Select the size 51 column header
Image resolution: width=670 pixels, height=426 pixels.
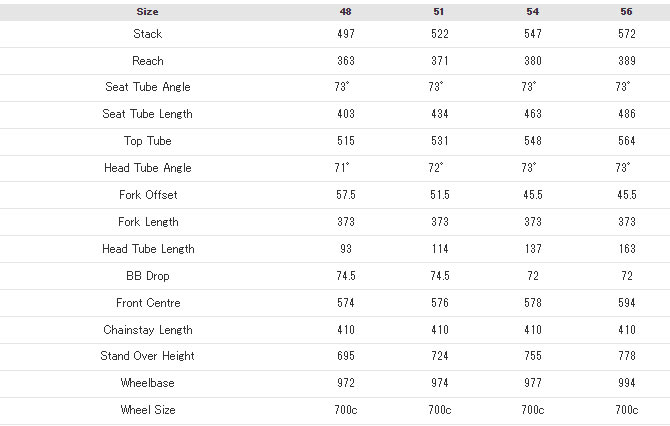(x=439, y=12)
